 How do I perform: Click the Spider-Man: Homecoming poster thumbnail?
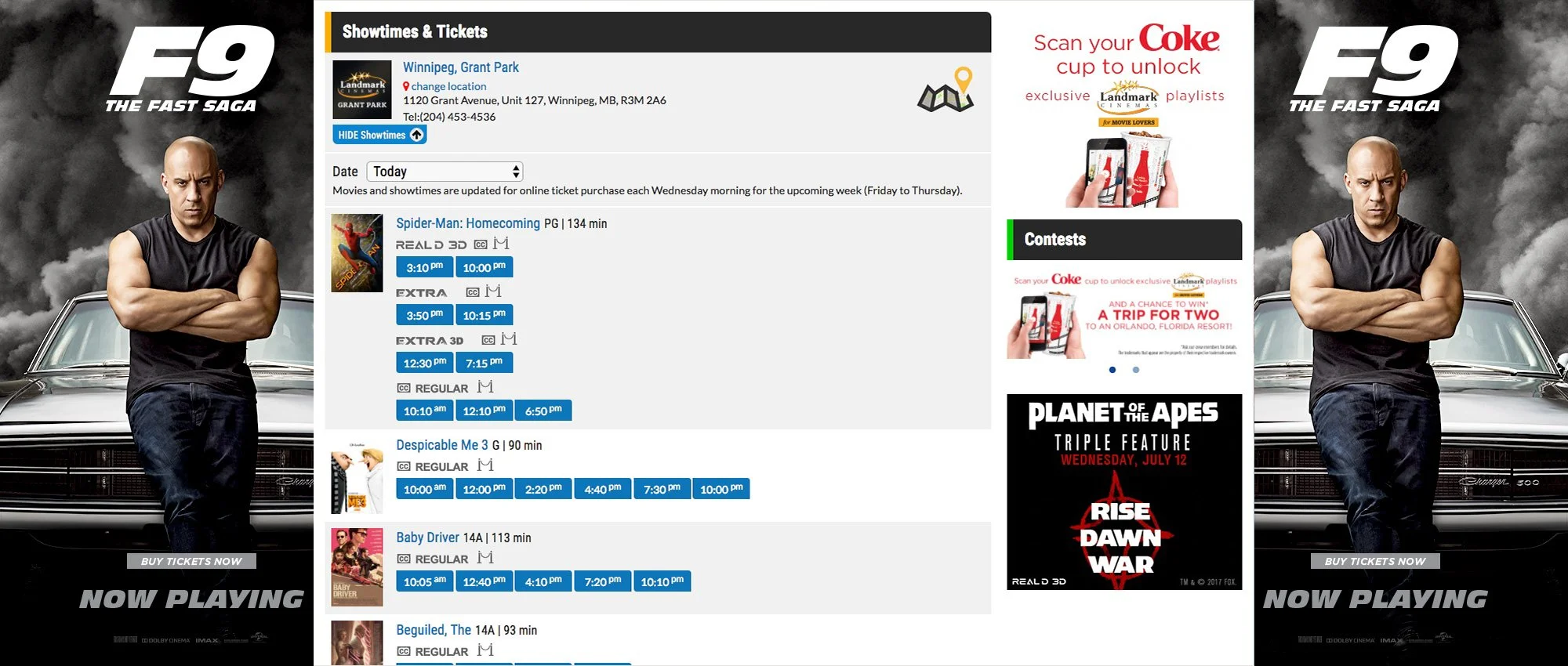point(357,253)
